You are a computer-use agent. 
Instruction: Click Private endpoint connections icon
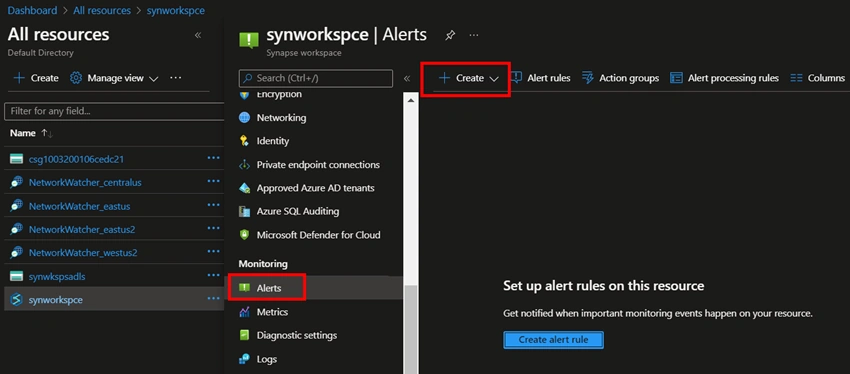pos(244,164)
